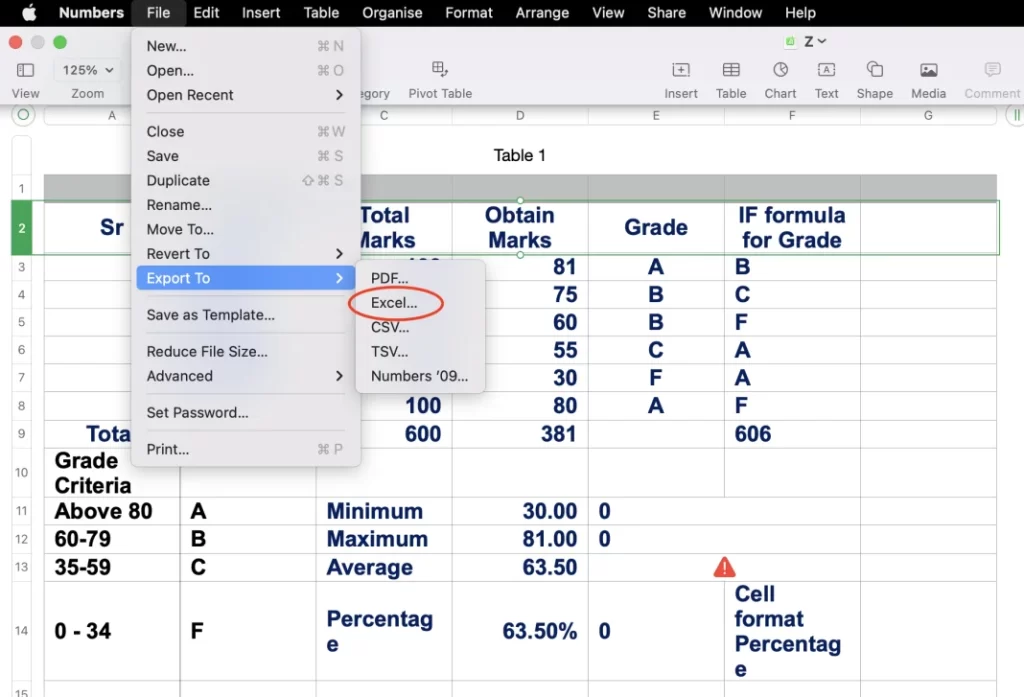Open the File menu
The height and width of the screenshot is (697, 1024).
[158, 12]
